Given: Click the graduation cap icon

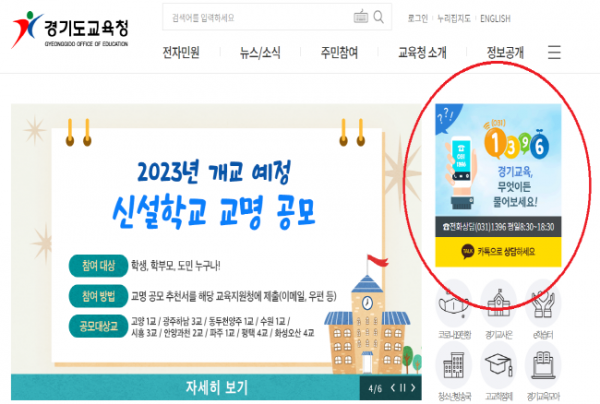Looking at the screenshot, I should (x=499, y=365).
